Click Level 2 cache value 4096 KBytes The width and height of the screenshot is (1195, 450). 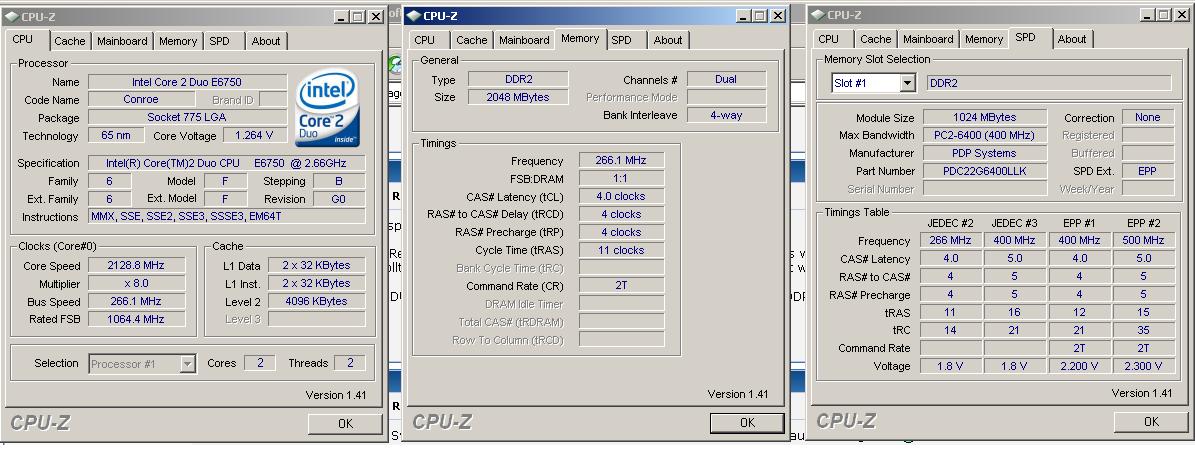[316, 301]
